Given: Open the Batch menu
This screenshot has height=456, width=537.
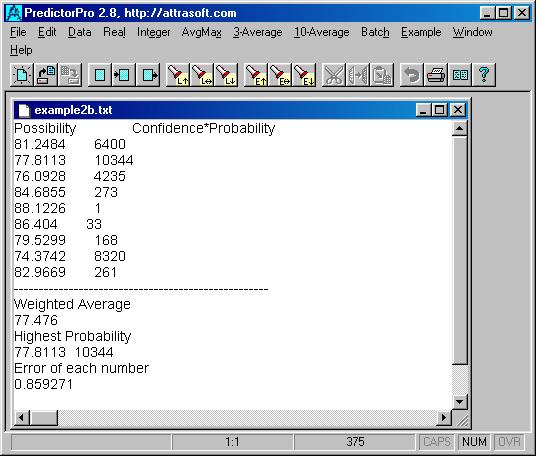Looking at the screenshot, I should point(375,32).
